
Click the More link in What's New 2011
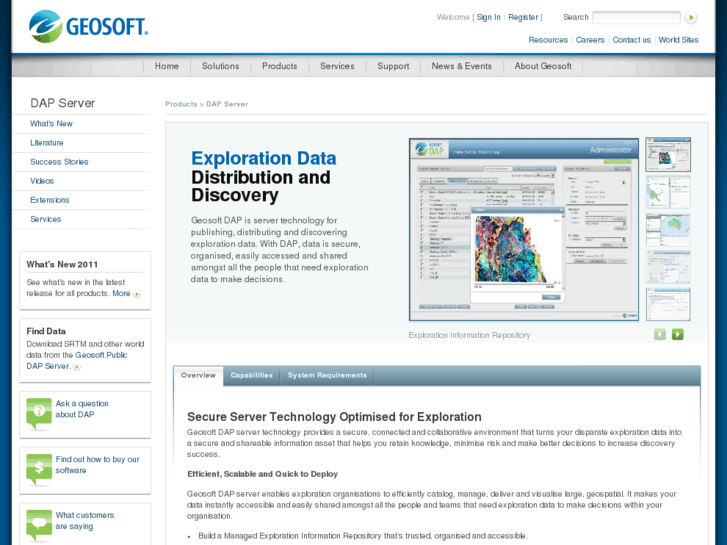point(121,293)
